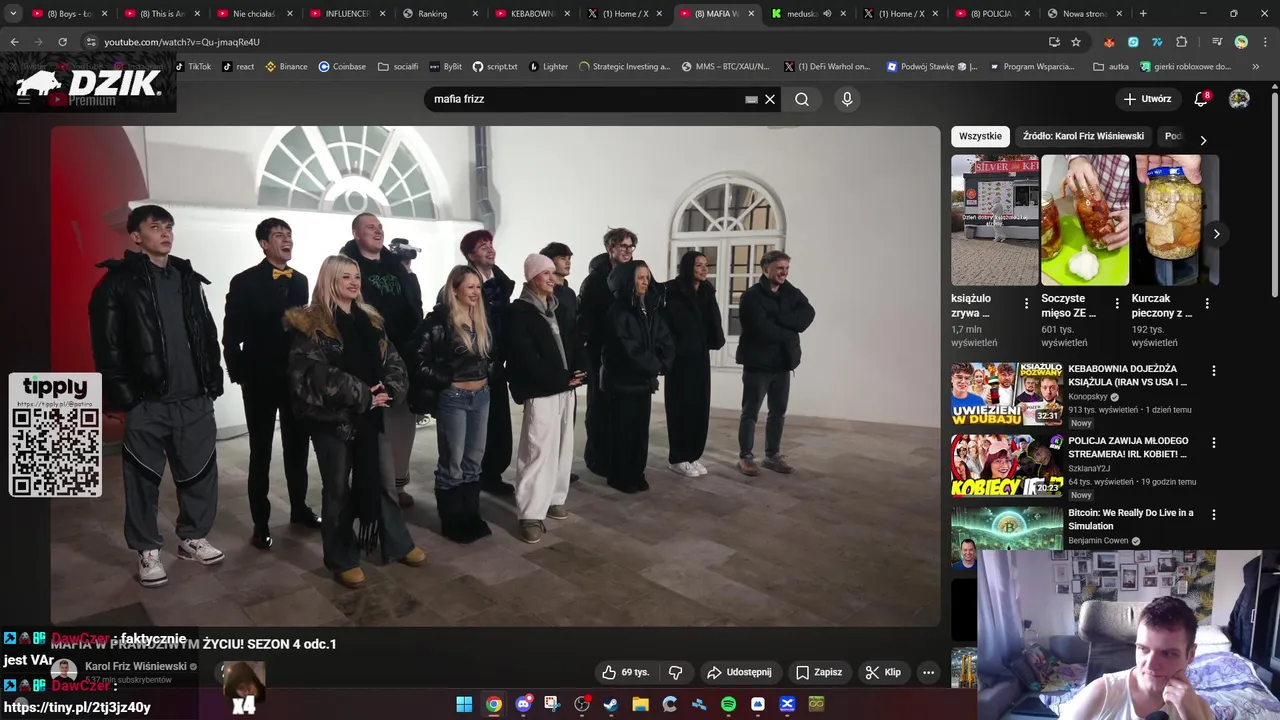
Task: Clear the search text with the X icon
Action: click(770, 99)
